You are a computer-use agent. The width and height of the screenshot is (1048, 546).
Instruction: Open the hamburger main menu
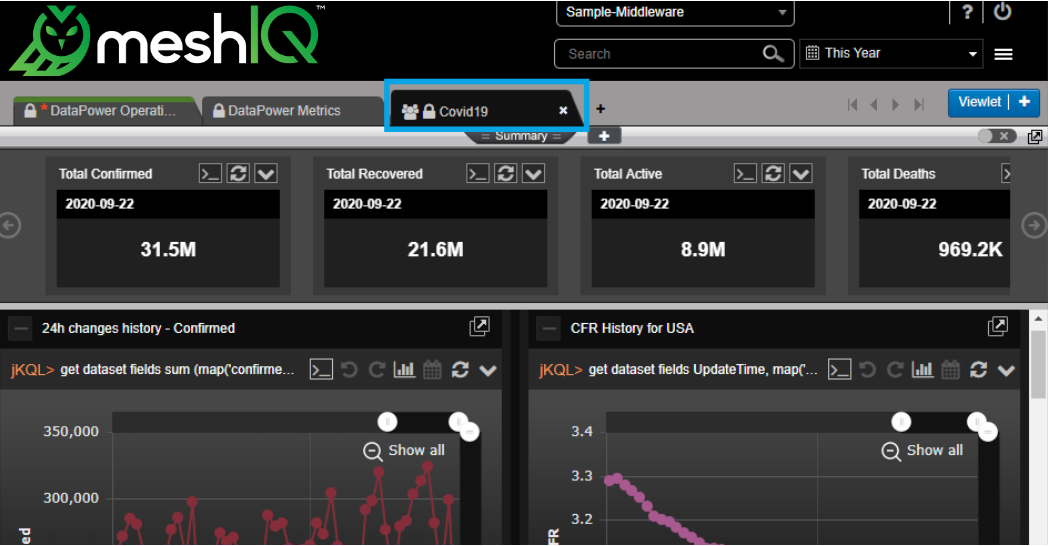click(1003, 55)
